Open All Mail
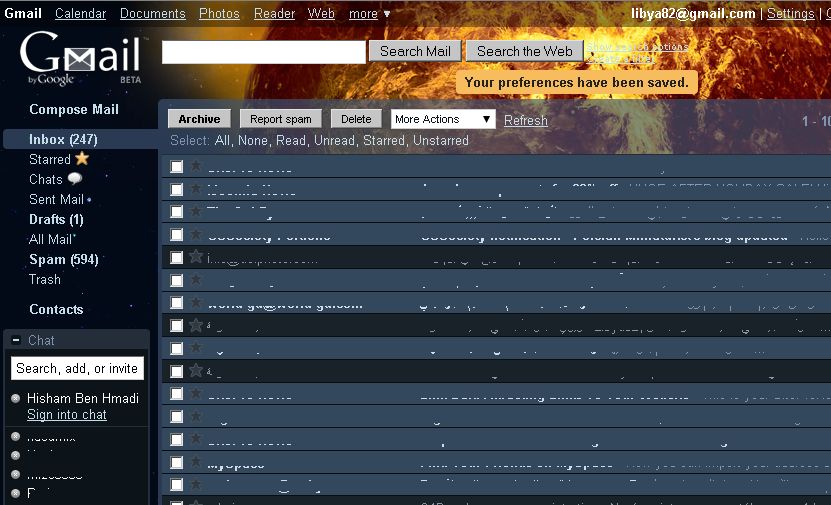The image size is (831, 505). tap(50, 240)
